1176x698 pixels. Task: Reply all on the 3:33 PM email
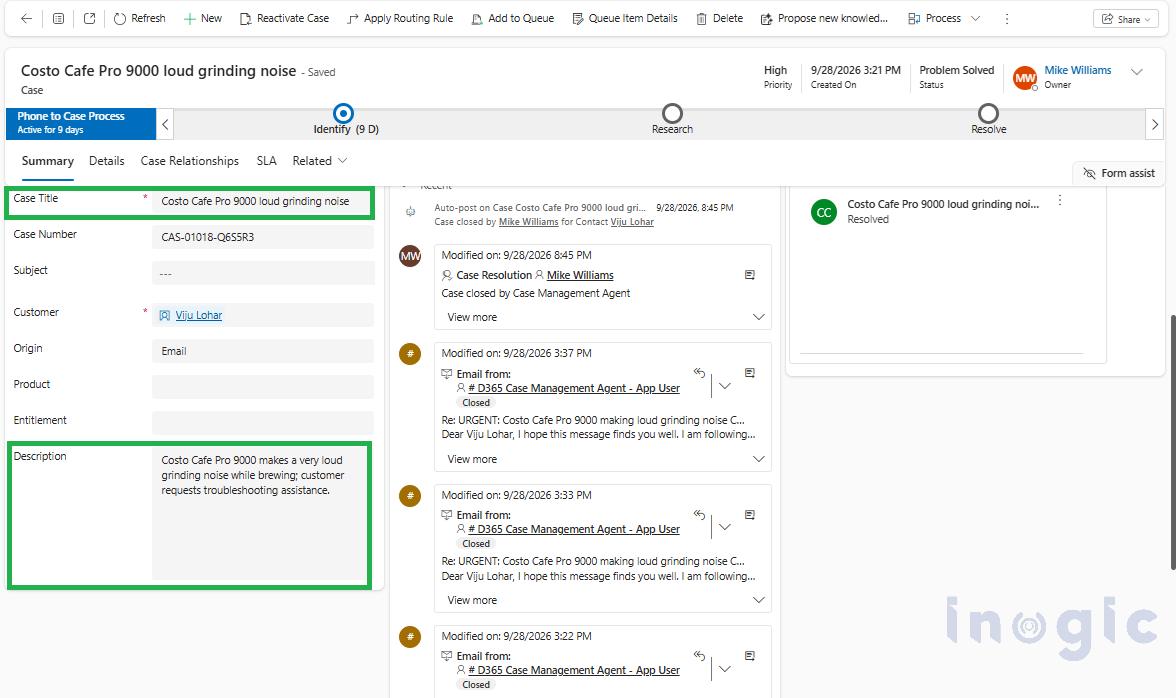coord(699,514)
